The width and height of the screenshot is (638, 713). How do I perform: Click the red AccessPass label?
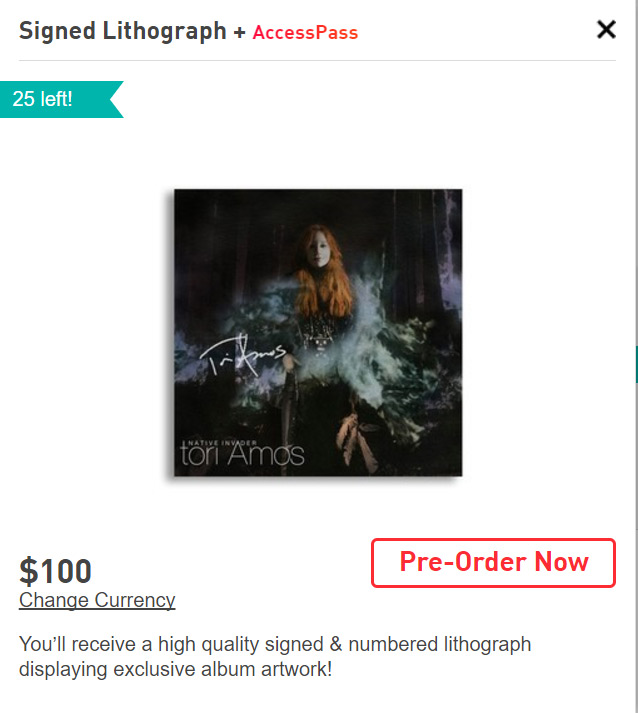point(305,33)
